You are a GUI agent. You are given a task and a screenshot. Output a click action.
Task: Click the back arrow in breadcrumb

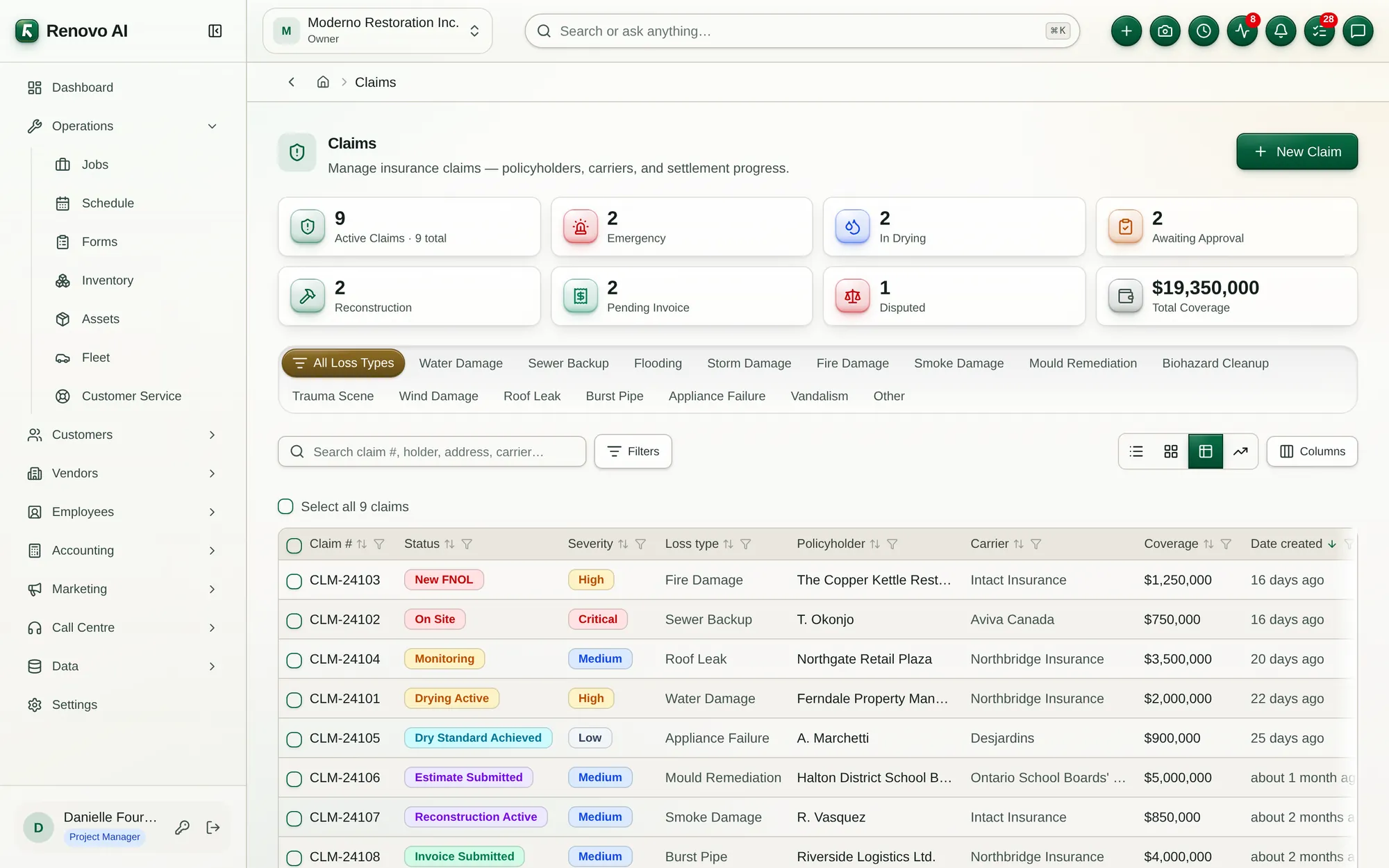click(292, 82)
